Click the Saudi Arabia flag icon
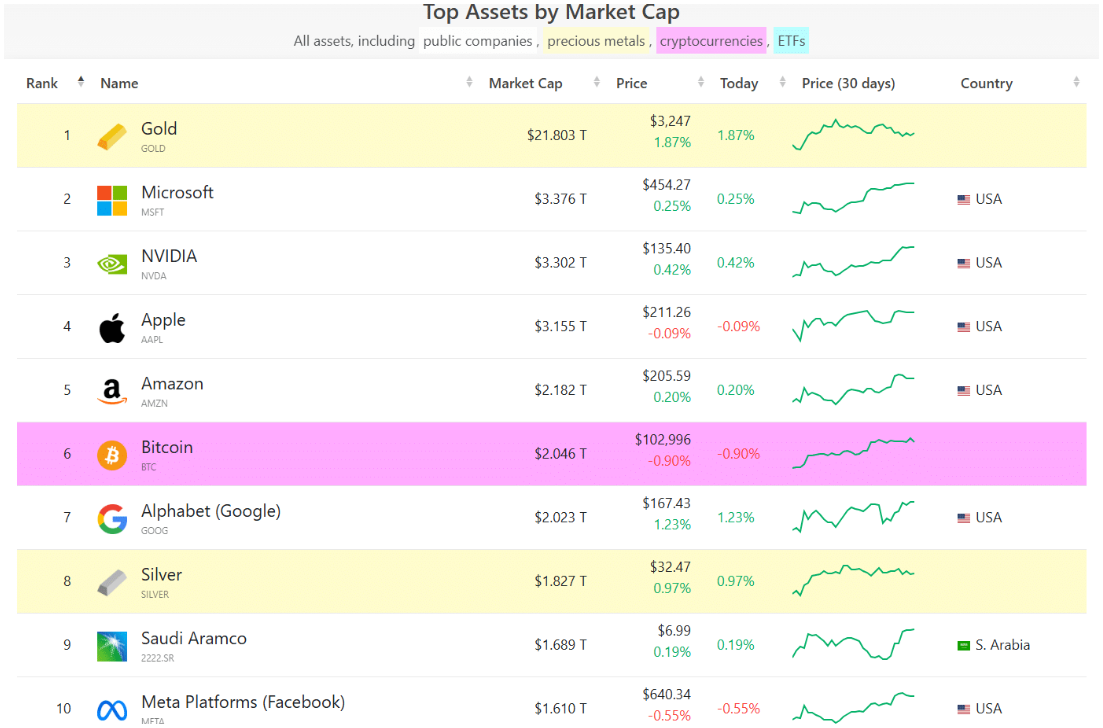The width and height of the screenshot is (1103, 728). coord(964,646)
